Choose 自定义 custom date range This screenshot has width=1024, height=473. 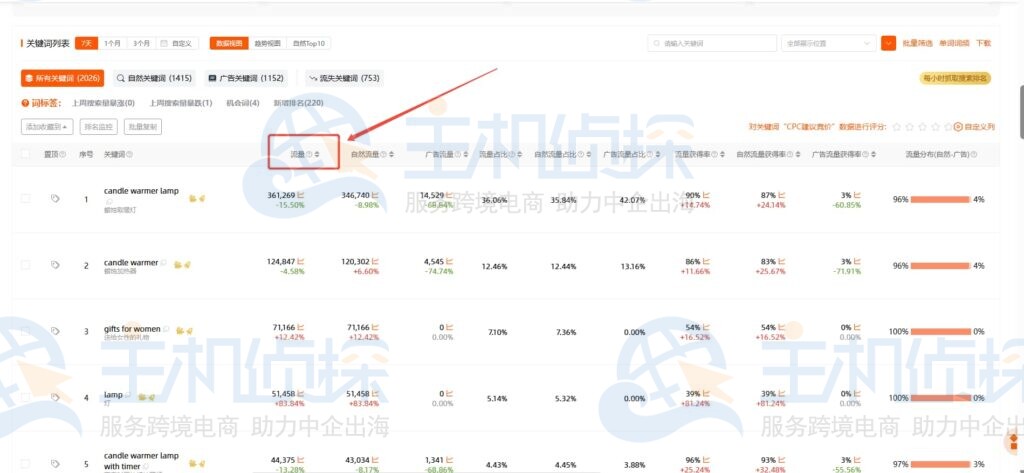click(x=178, y=43)
